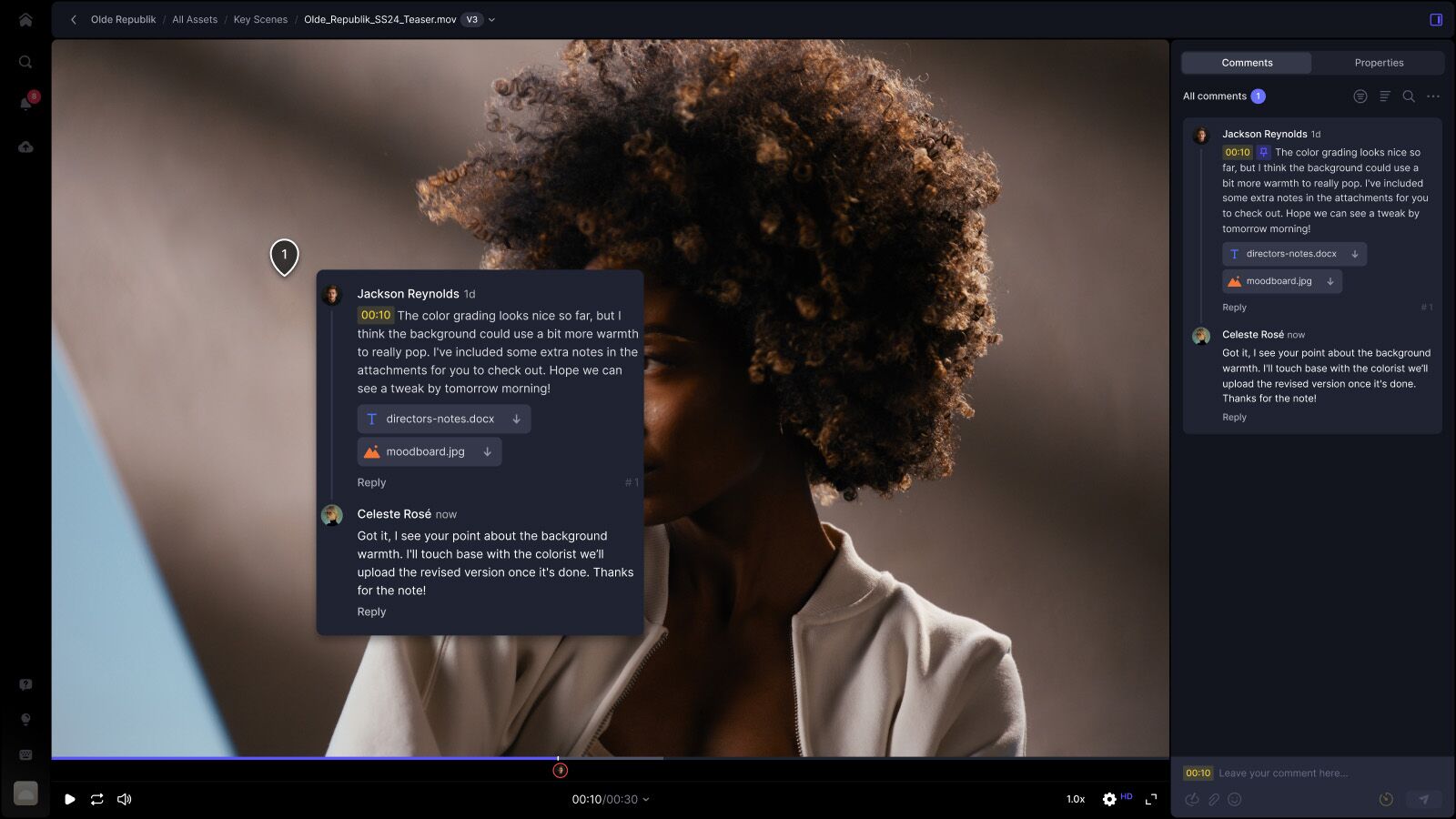Click the sort comments icon
1456x819 pixels.
[1384, 96]
